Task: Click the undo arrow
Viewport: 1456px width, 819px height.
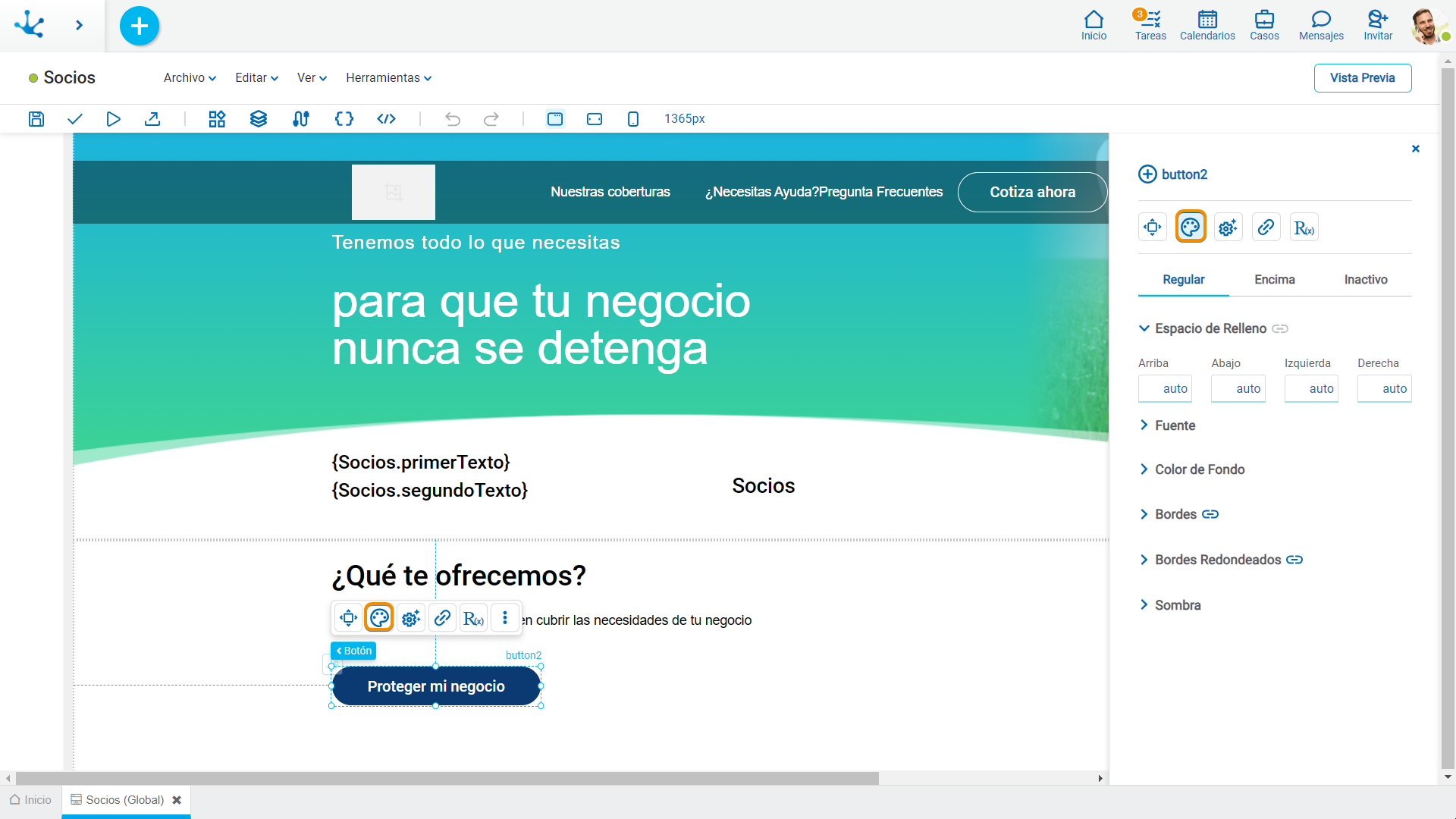Action: [453, 119]
